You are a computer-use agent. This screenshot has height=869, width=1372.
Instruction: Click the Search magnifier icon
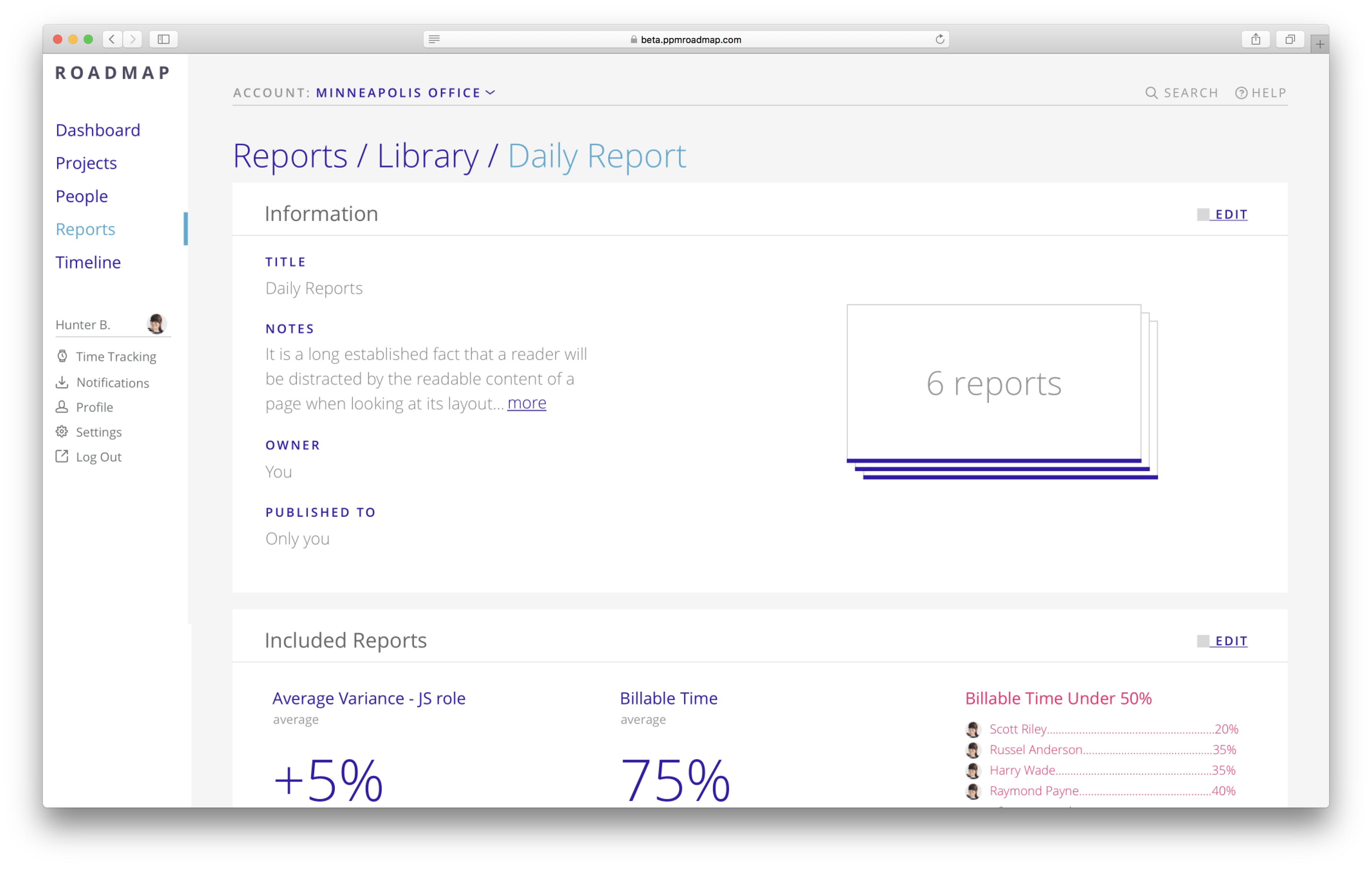coord(1152,93)
